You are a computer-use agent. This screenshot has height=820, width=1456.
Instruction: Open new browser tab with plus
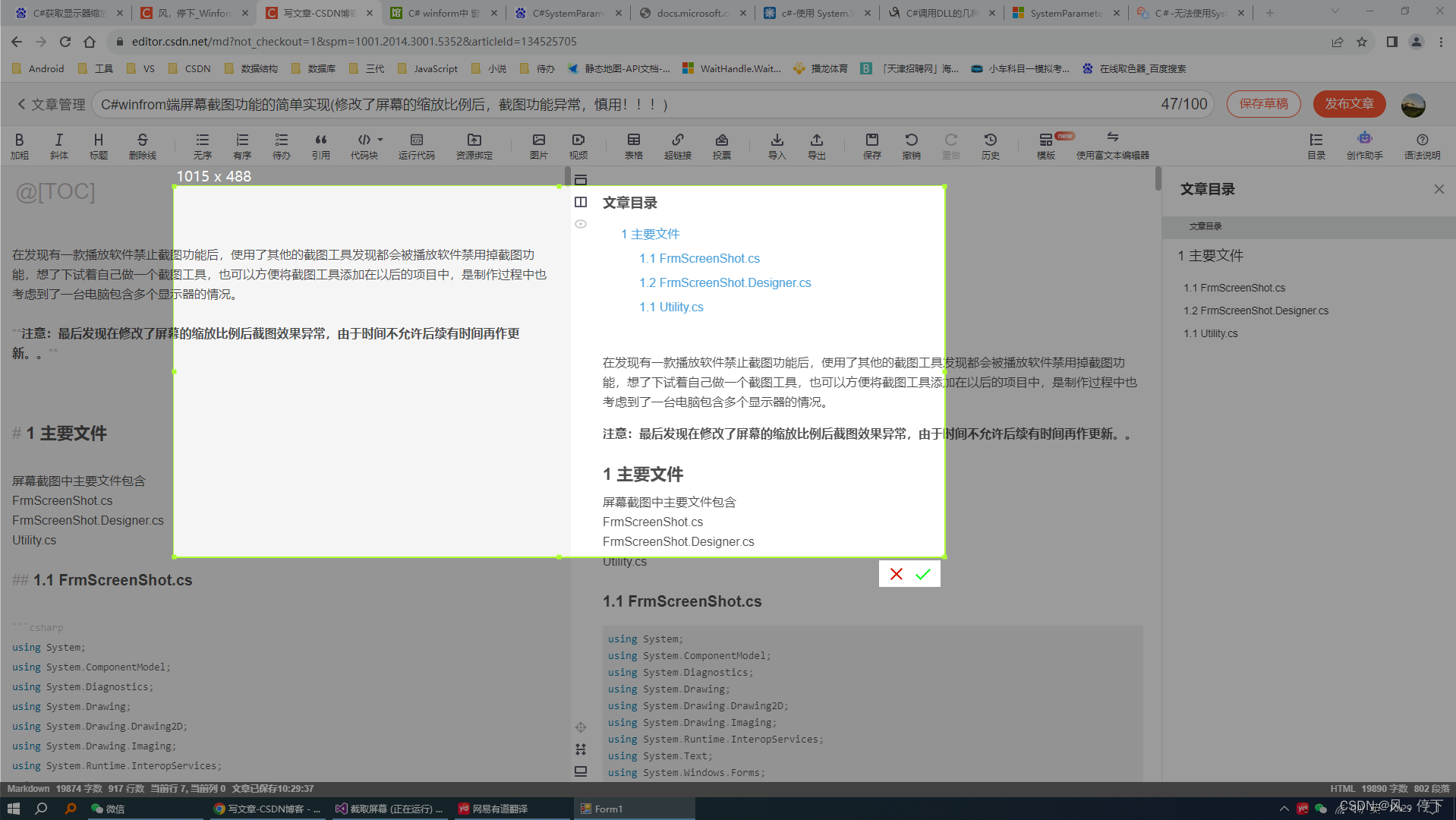[1269, 13]
